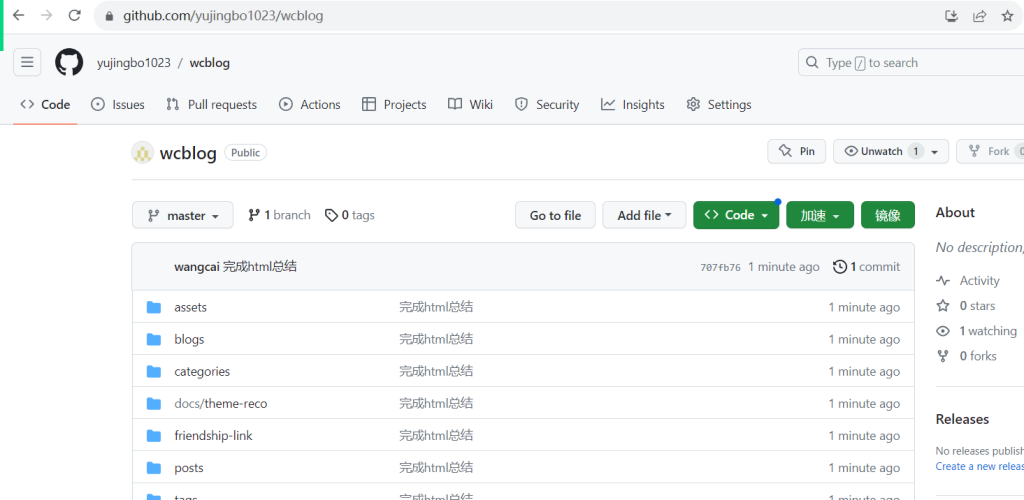This screenshot has width=1024, height=500.
Task: Click the forks icon in About sidebar
Action: 942,356
